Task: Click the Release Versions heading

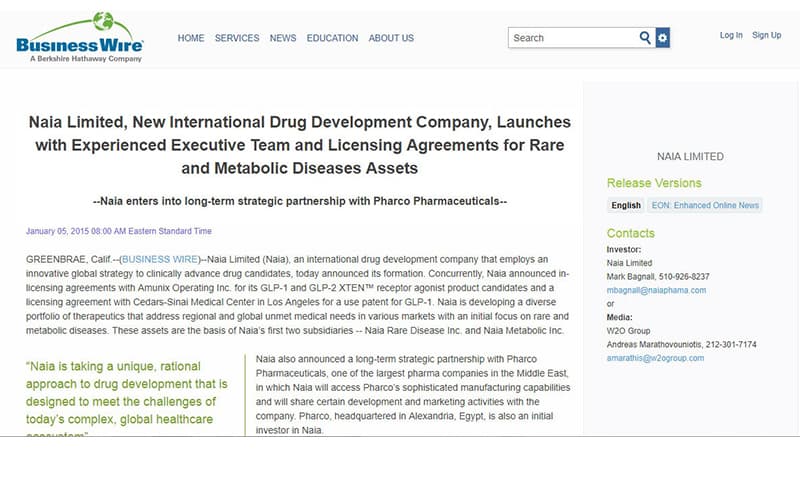Action: (654, 183)
